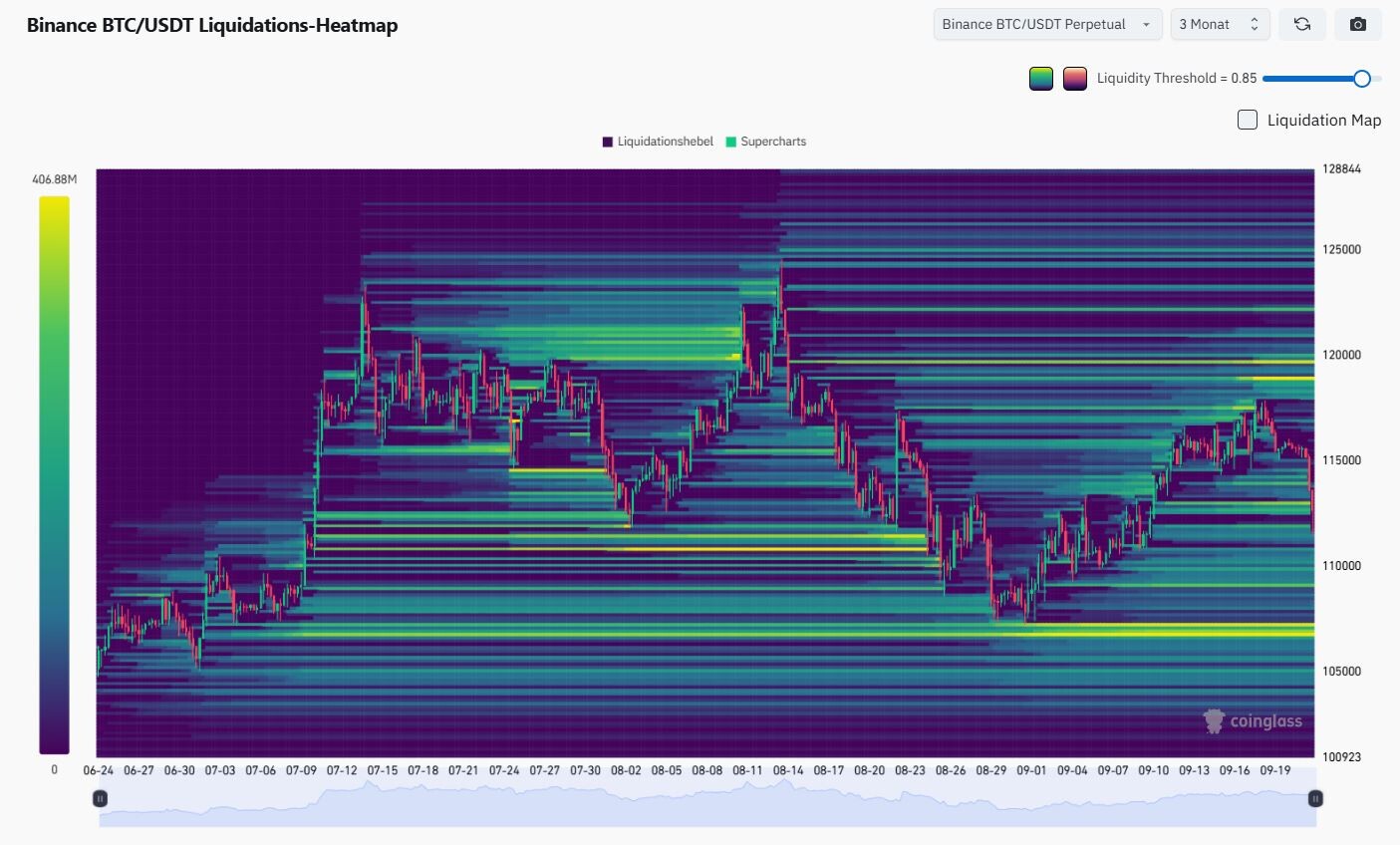Select the pink-purple color scheme swatch

click(1075, 79)
